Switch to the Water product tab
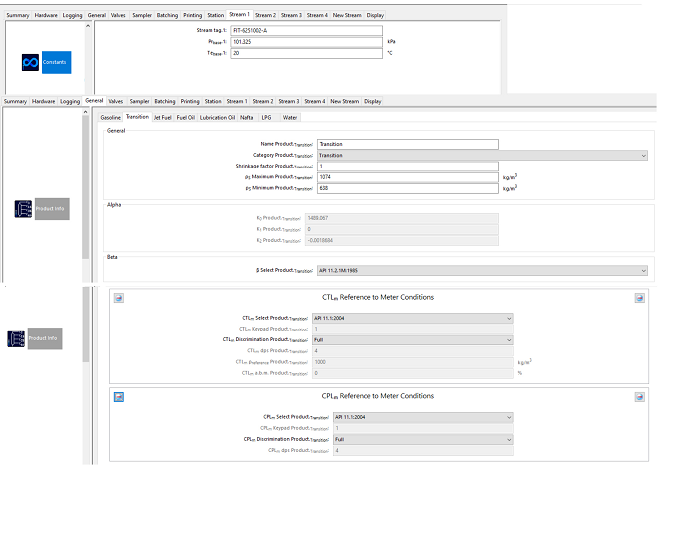Screen dimensions: 682x546 pyautogui.click(x=290, y=118)
